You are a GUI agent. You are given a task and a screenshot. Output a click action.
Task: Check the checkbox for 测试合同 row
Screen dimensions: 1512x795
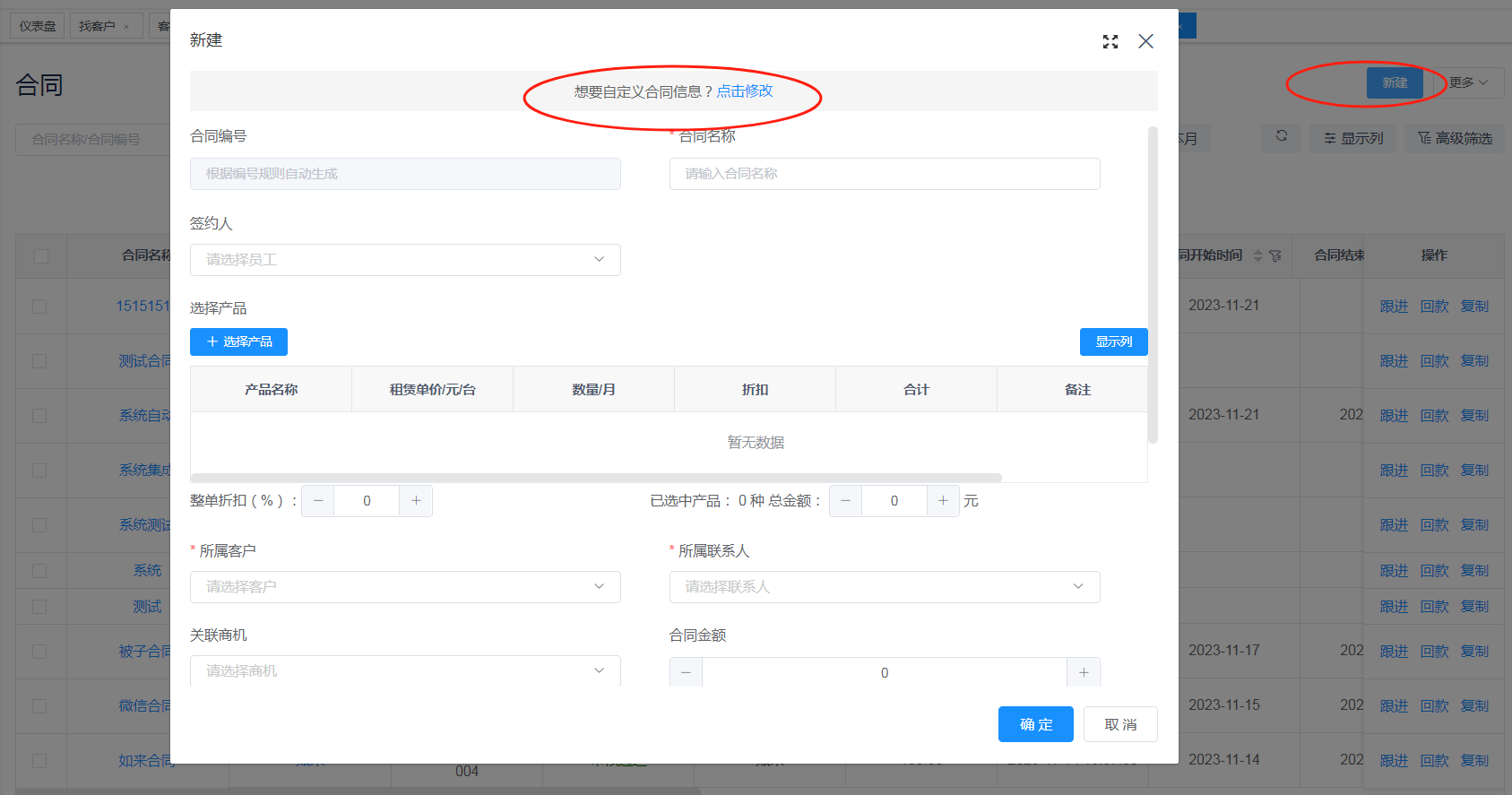[40, 361]
